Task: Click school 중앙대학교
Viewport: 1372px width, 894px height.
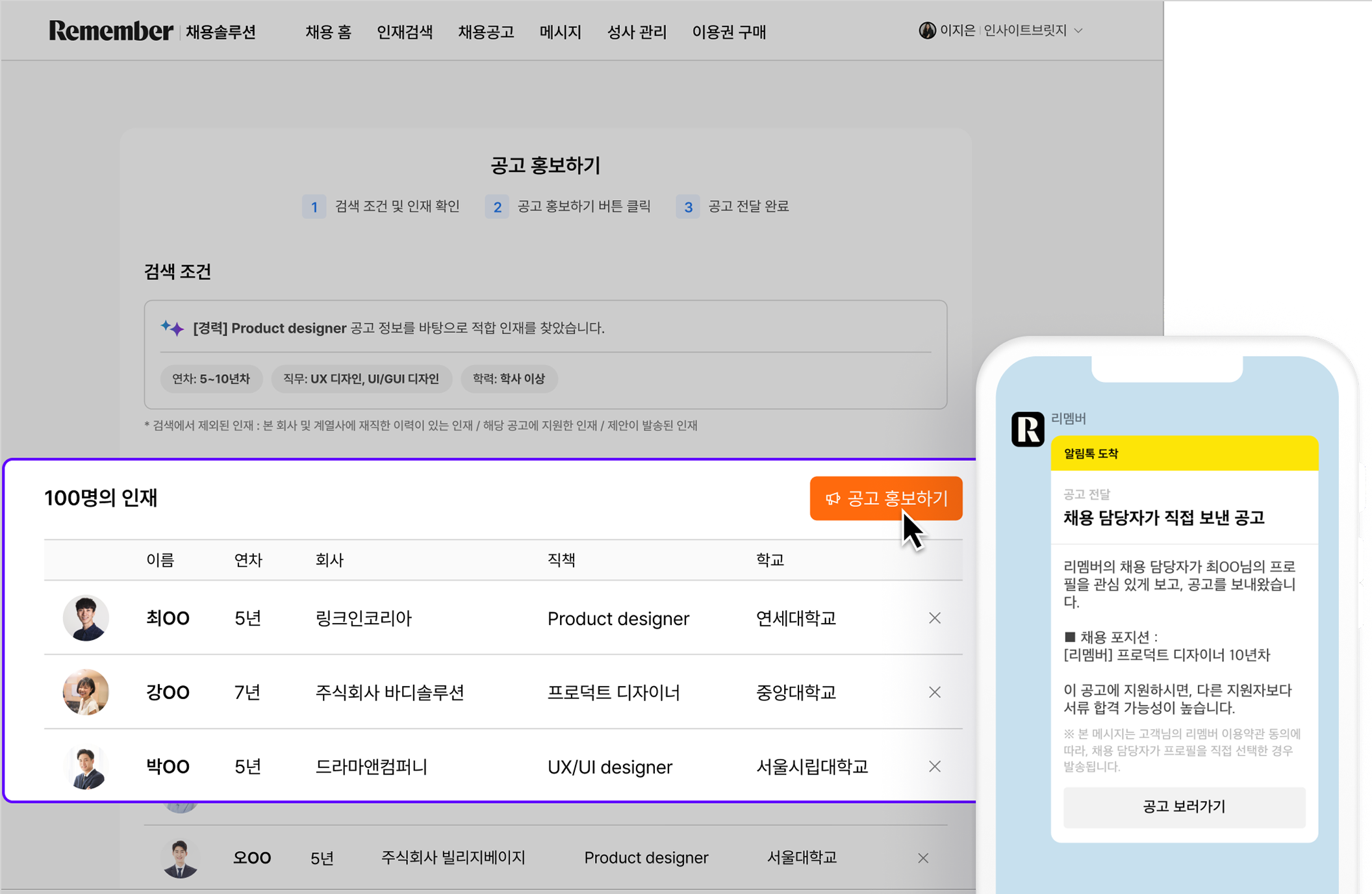Action: 796,692
